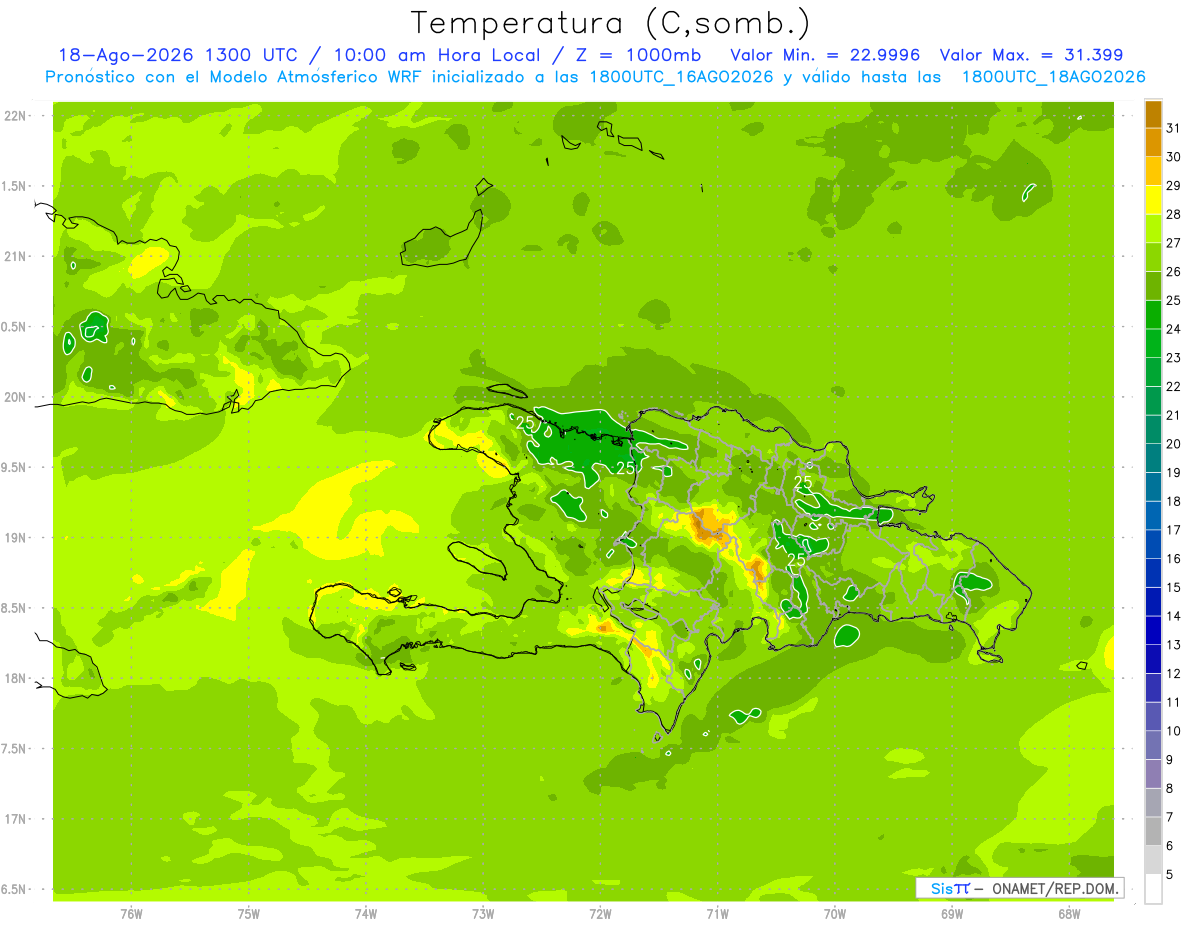Click the legend value 23
The height and width of the screenshot is (927, 1200).
[1174, 358]
